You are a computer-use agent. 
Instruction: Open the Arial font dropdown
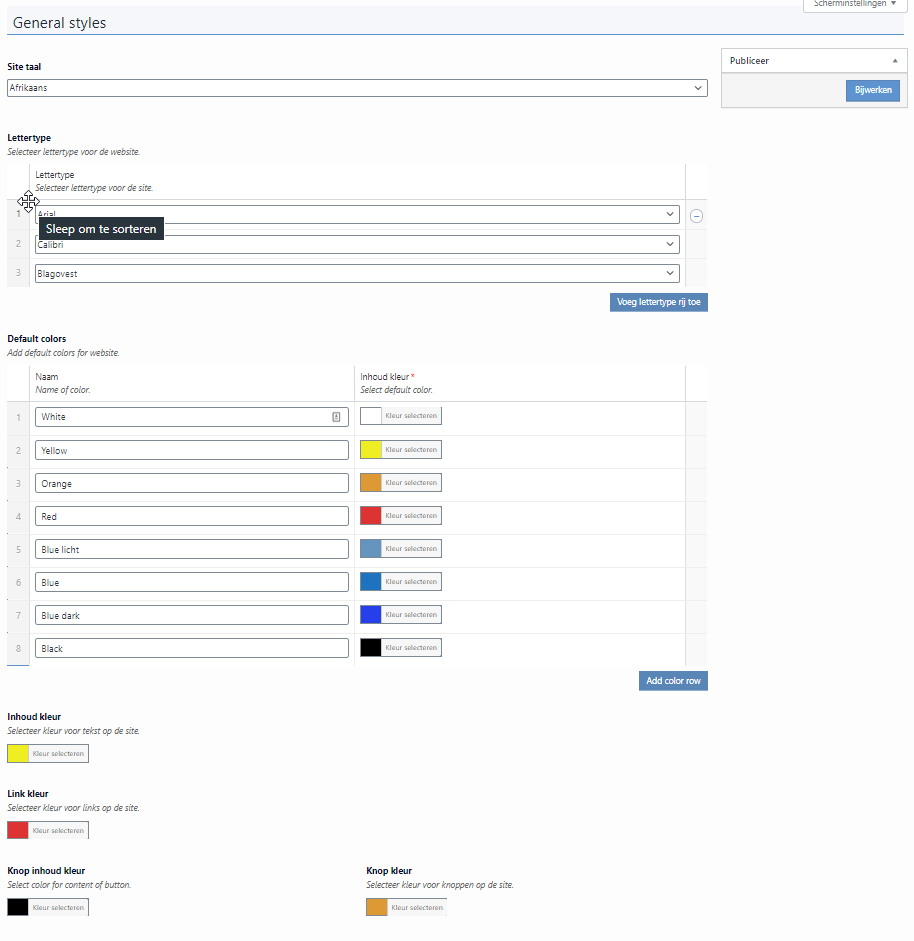click(x=357, y=214)
